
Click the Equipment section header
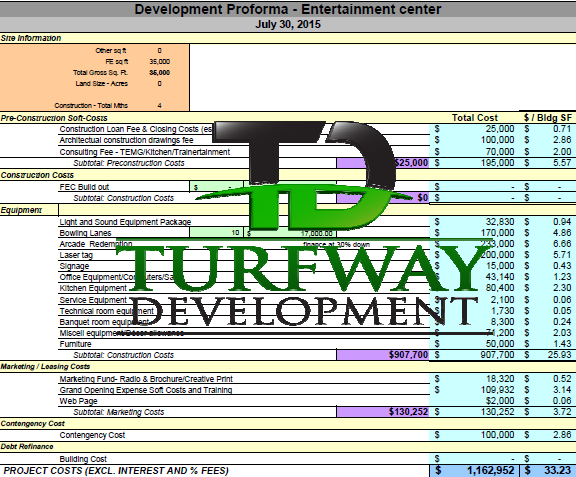click(21, 210)
